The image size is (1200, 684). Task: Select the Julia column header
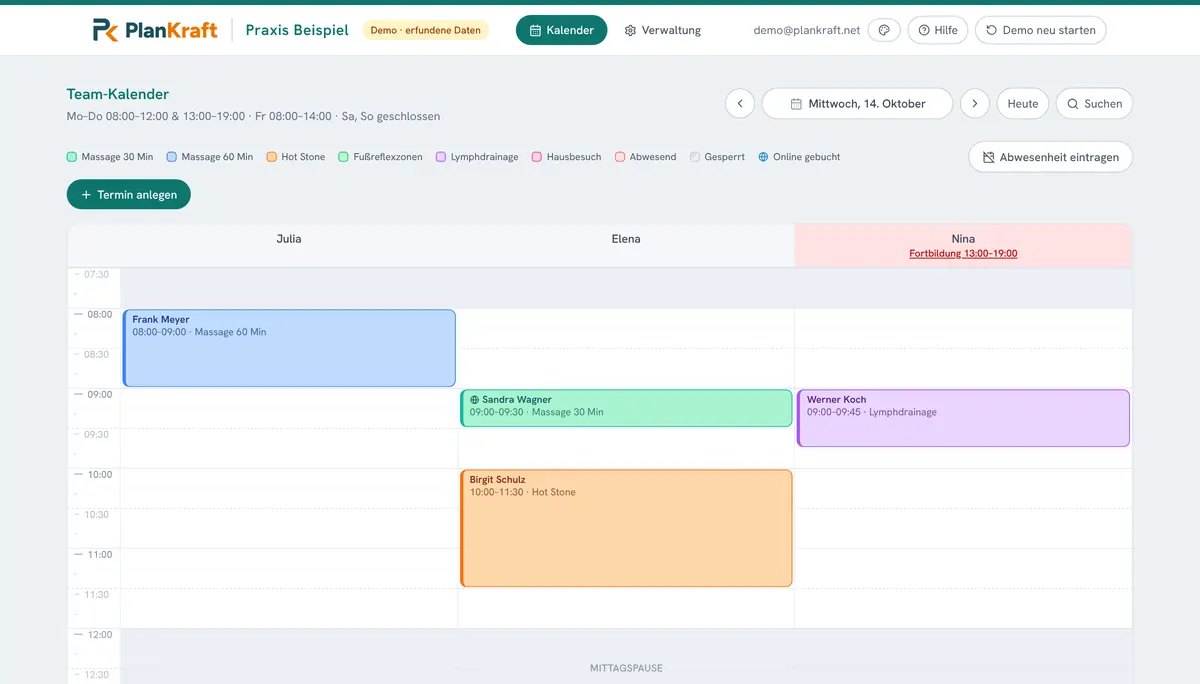click(289, 239)
